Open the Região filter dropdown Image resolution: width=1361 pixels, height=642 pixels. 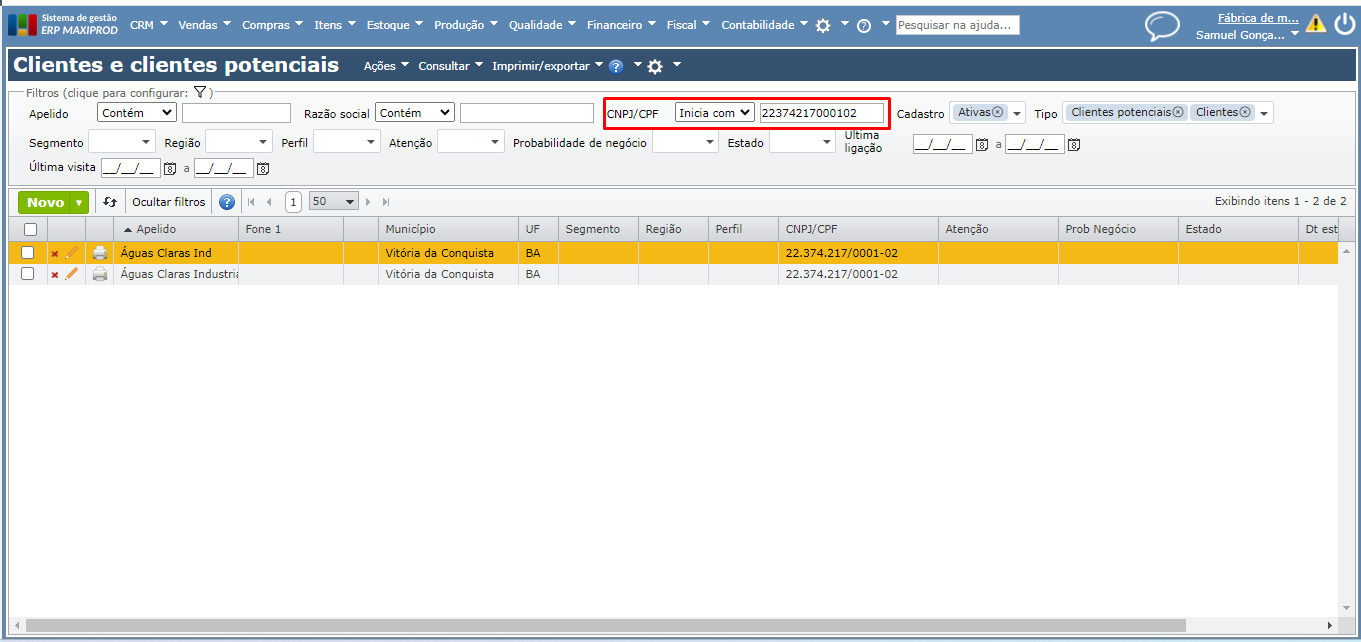(x=238, y=142)
